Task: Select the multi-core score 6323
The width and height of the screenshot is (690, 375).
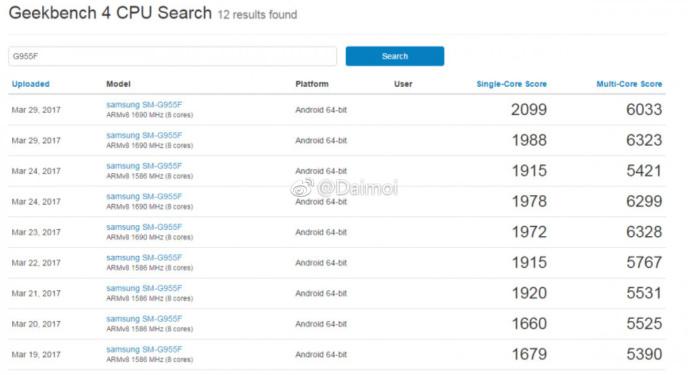Action: click(644, 140)
